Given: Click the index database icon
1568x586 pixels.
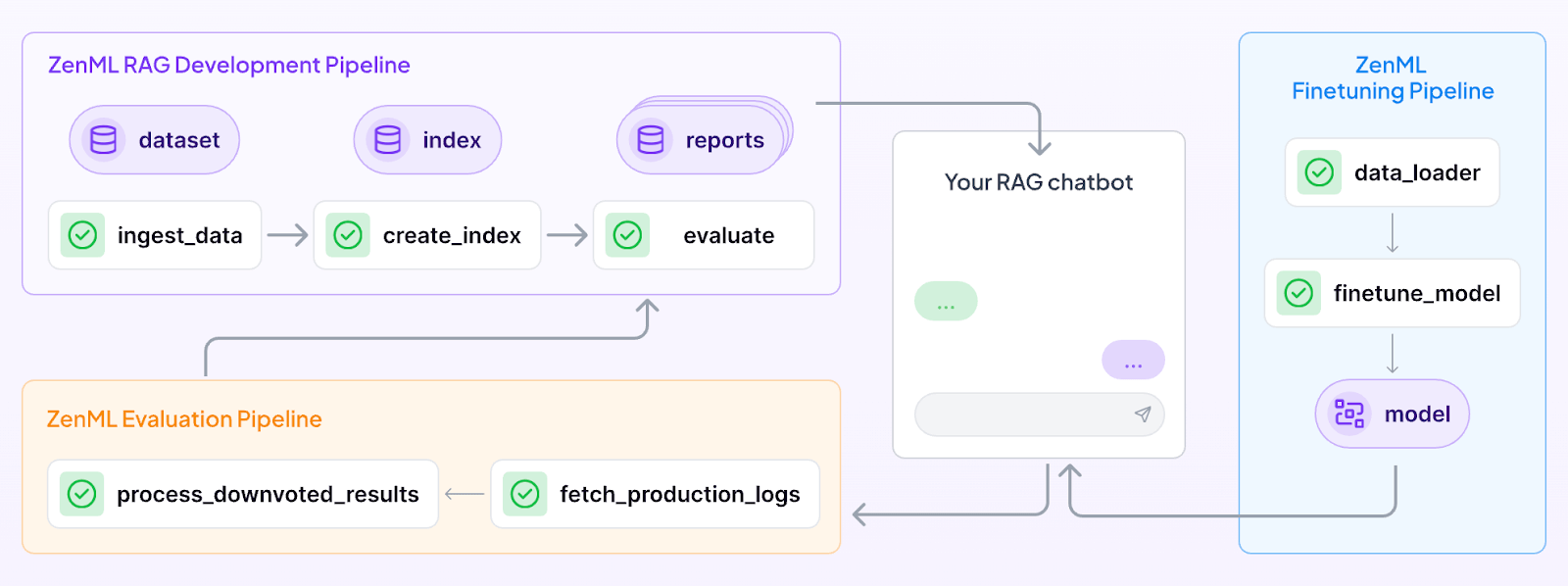Looking at the screenshot, I should pos(388,140).
